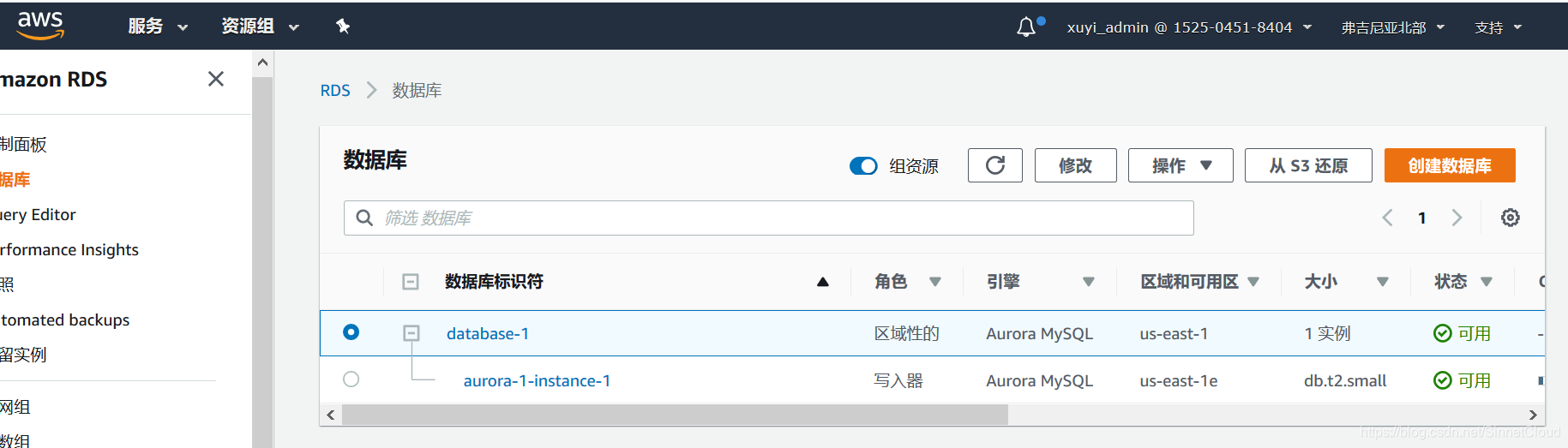The height and width of the screenshot is (448, 1568).
Task: Go to previous page arrow
Action: point(1387,218)
